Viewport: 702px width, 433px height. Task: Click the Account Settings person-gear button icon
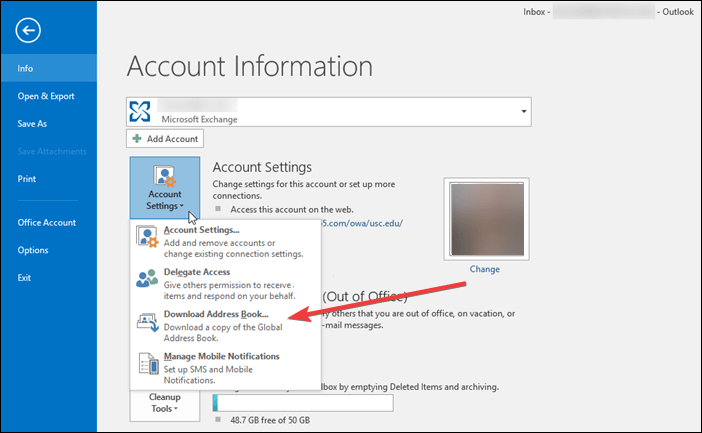point(165,176)
